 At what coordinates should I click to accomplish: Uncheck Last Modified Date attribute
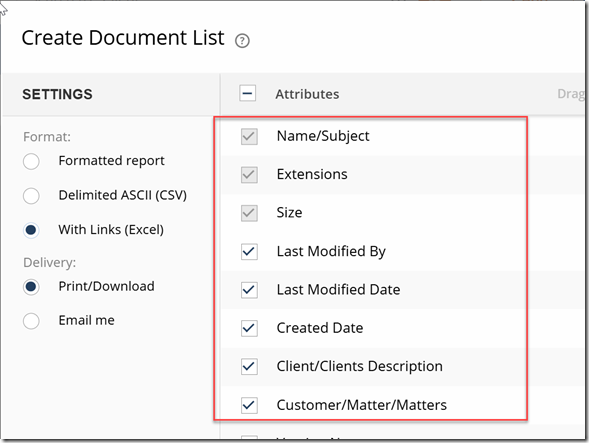(x=249, y=290)
